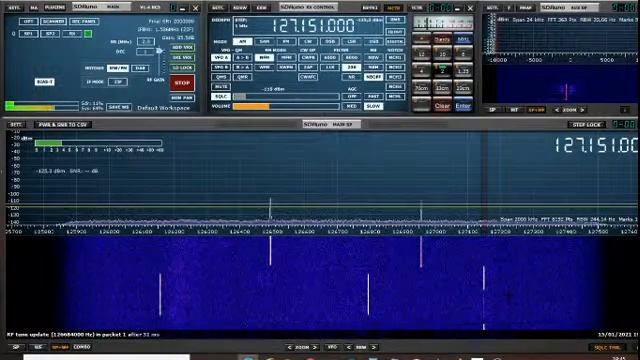This screenshot has height=360, width=640.
Task: Select the 70cm band key
Action: pyautogui.click(x=421, y=88)
